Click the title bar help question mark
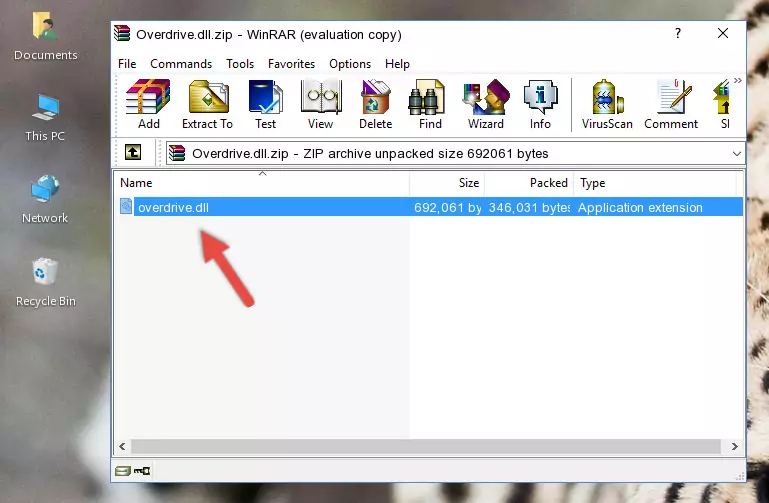769x503 pixels. tap(677, 33)
